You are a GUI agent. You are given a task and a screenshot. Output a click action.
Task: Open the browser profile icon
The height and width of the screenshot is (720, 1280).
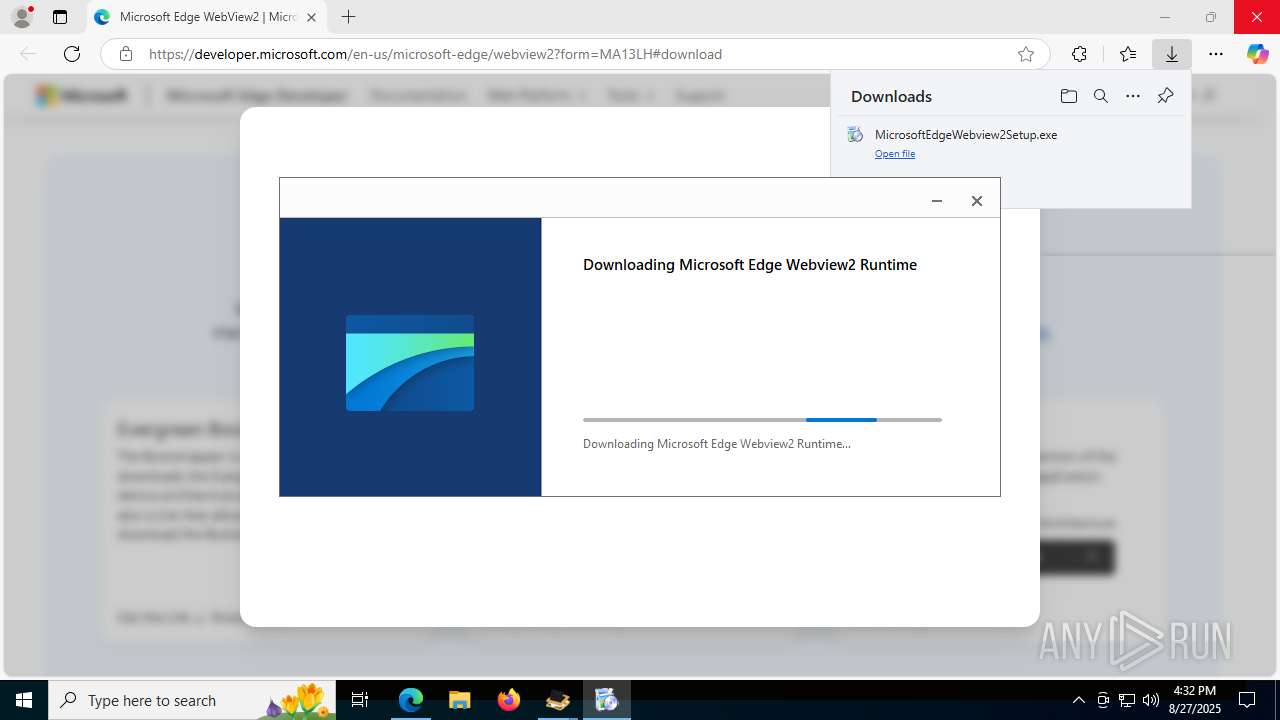coord(22,17)
